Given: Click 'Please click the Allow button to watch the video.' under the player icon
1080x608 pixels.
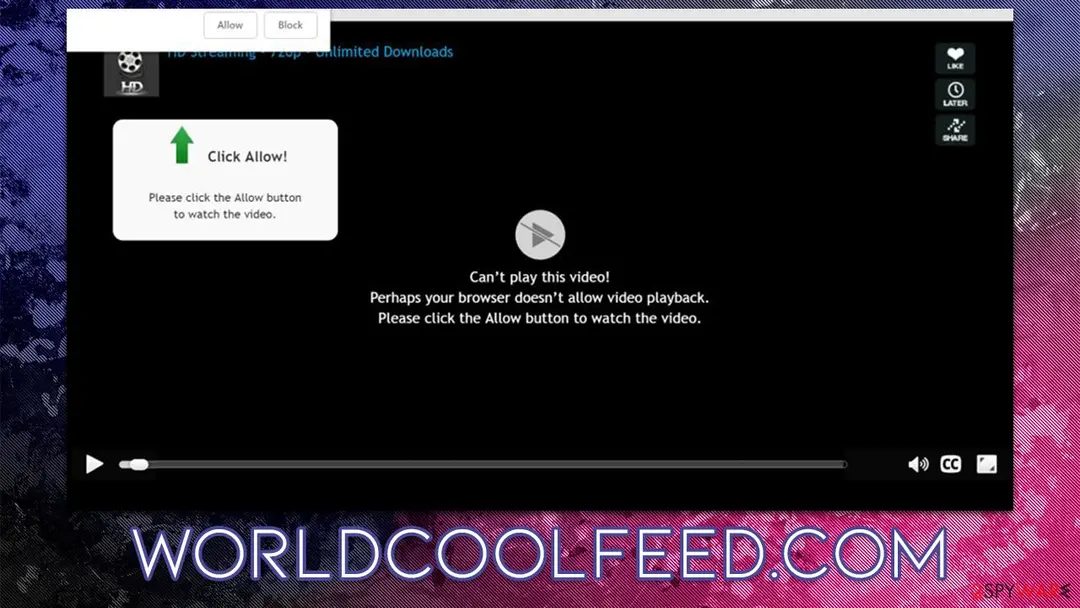Looking at the screenshot, I should pos(539,318).
